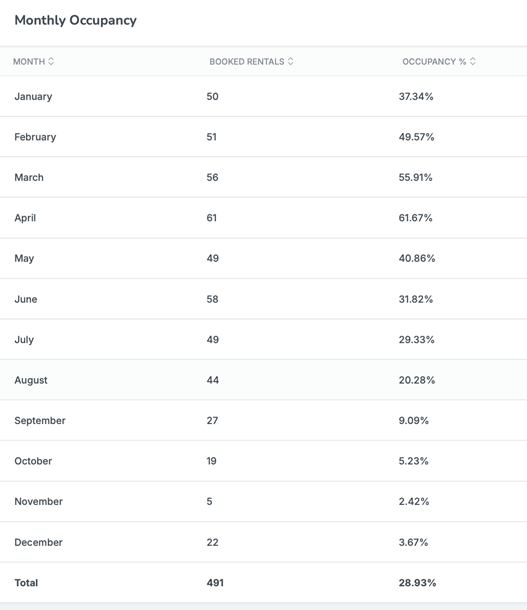527x610 pixels.
Task: Click June's occupancy value 31.82%
Action: (x=415, y=299)
